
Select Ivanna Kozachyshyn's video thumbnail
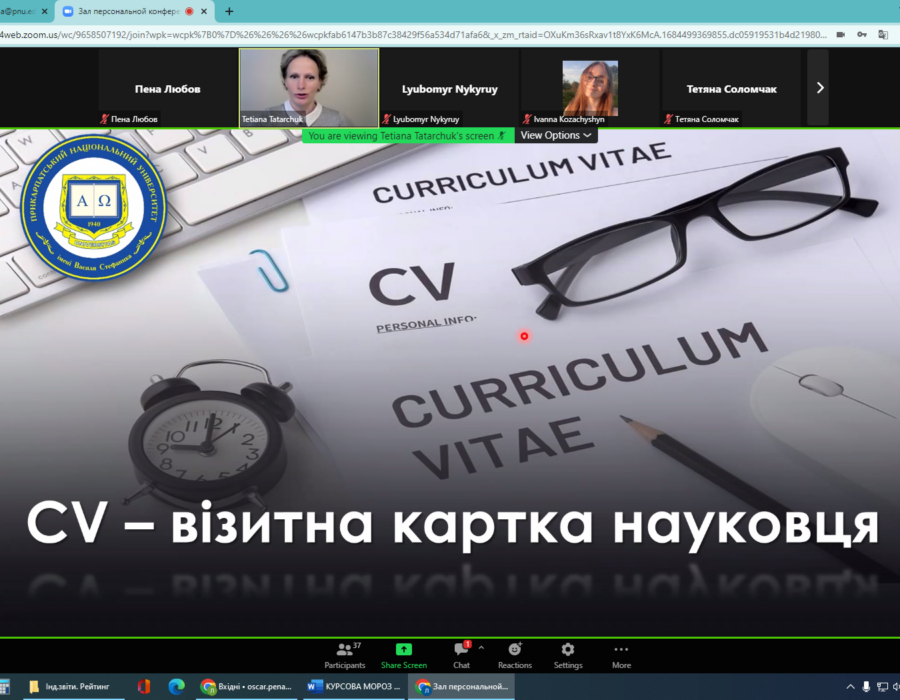tap(590, 88)
